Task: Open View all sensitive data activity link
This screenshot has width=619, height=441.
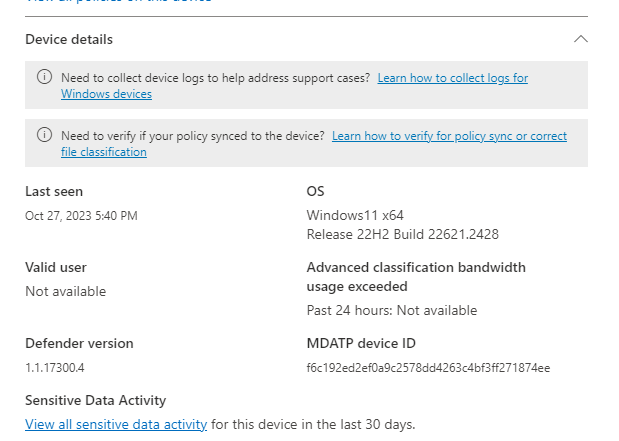Action: [x=116, y=424]
